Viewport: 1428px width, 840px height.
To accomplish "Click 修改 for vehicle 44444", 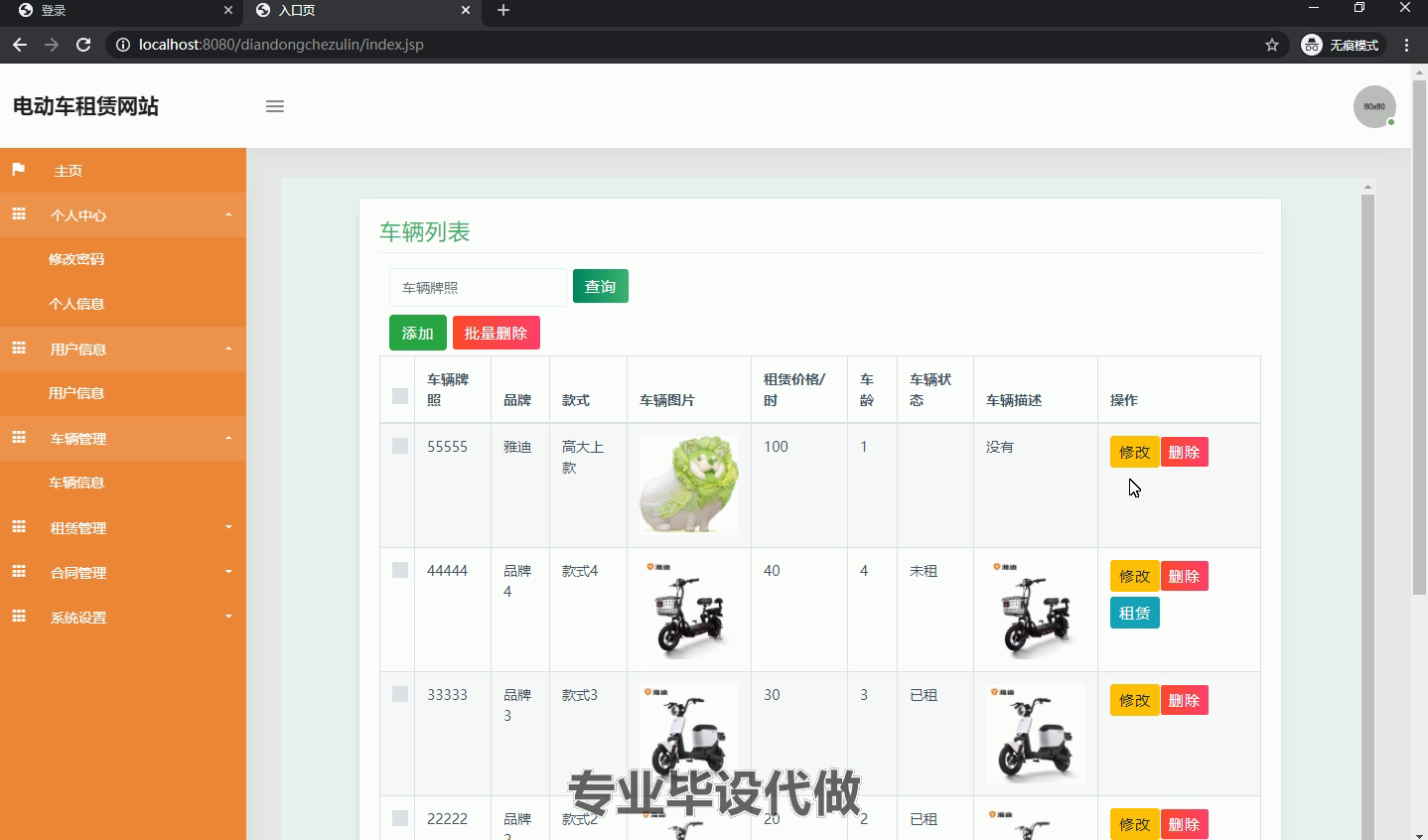I will [x=1135, y=576].
